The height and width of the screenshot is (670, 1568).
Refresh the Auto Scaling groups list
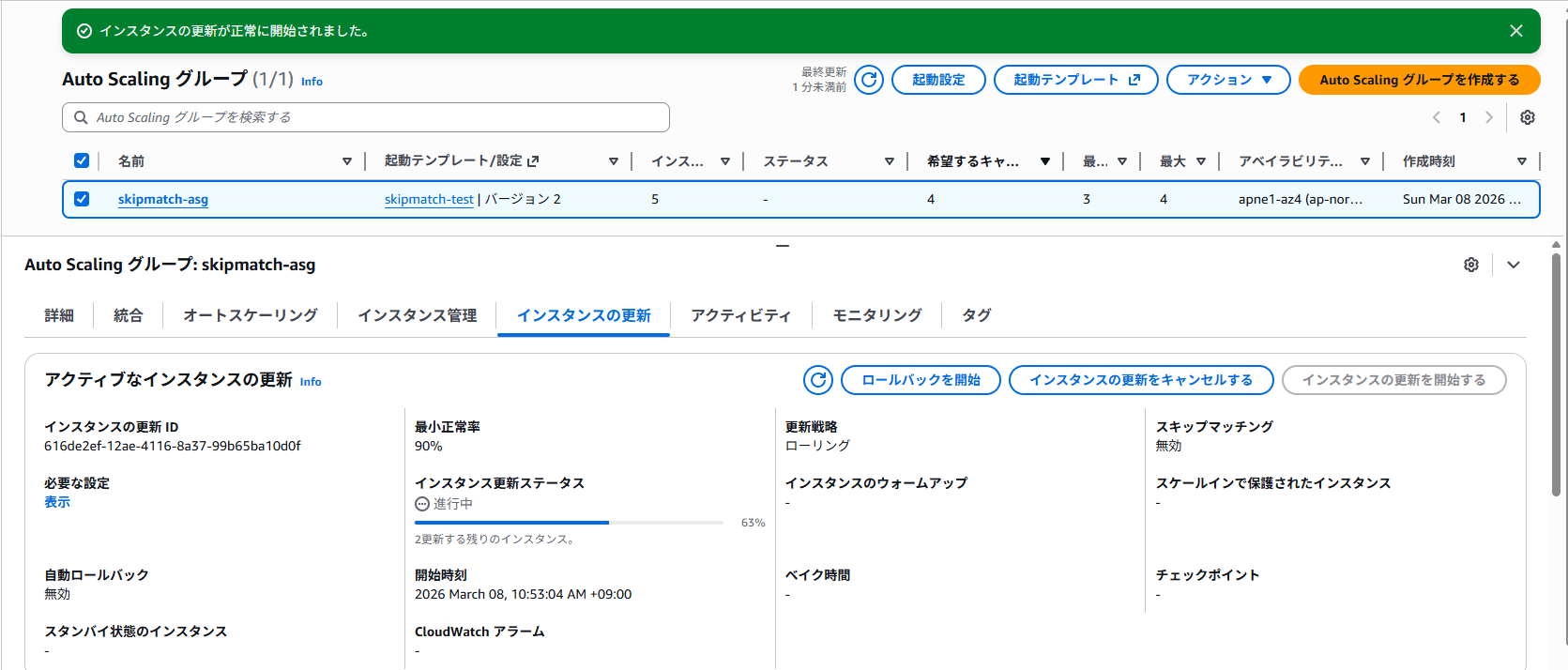869,80
